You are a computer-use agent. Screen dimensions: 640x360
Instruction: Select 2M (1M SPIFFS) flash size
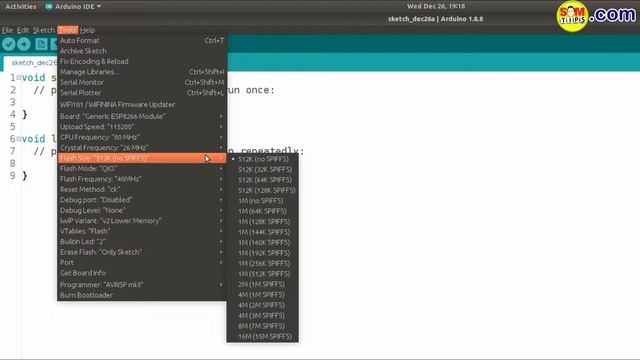coord(262,284)
